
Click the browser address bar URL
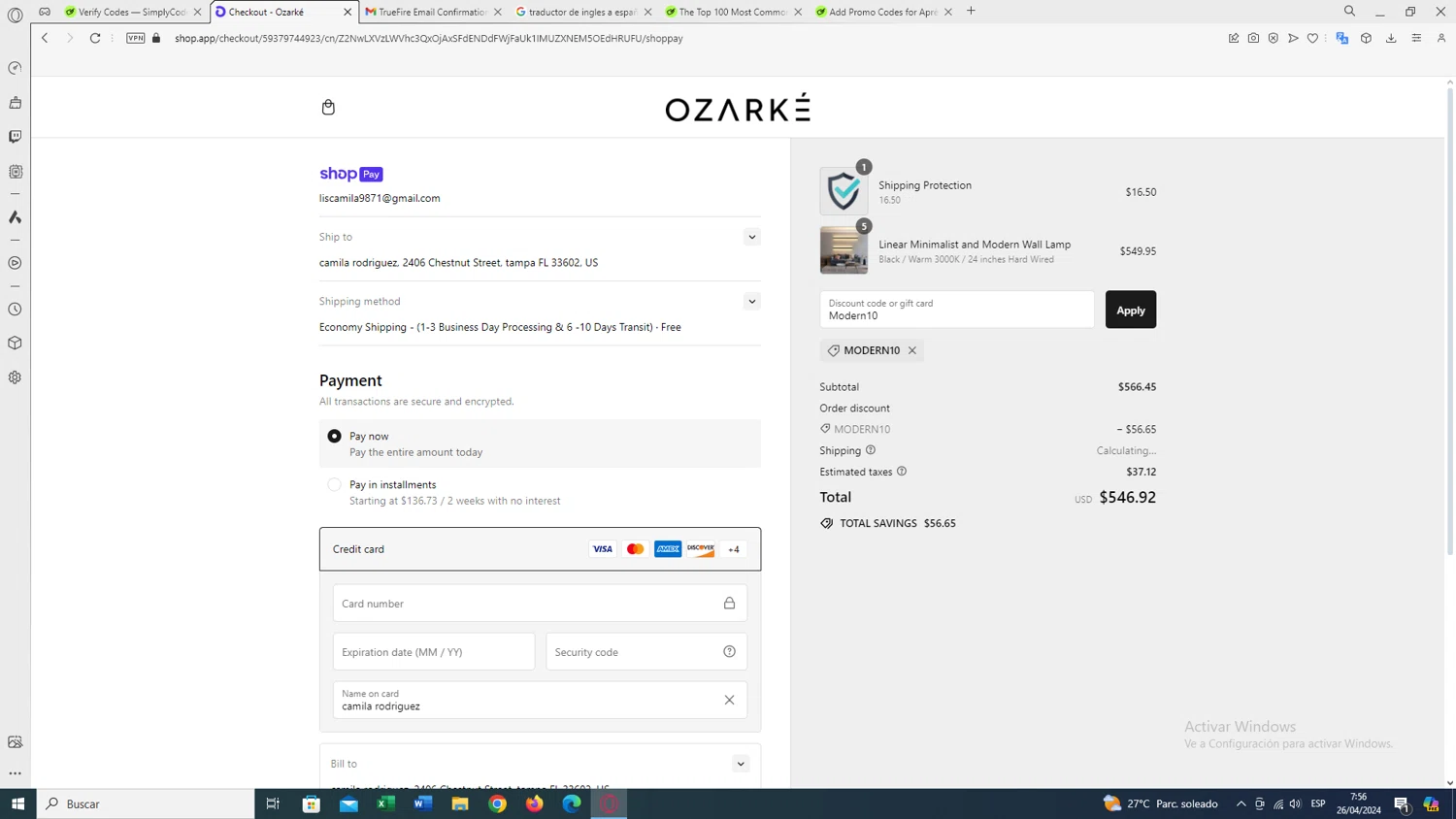pyautogui.click(x=428, y=38)
